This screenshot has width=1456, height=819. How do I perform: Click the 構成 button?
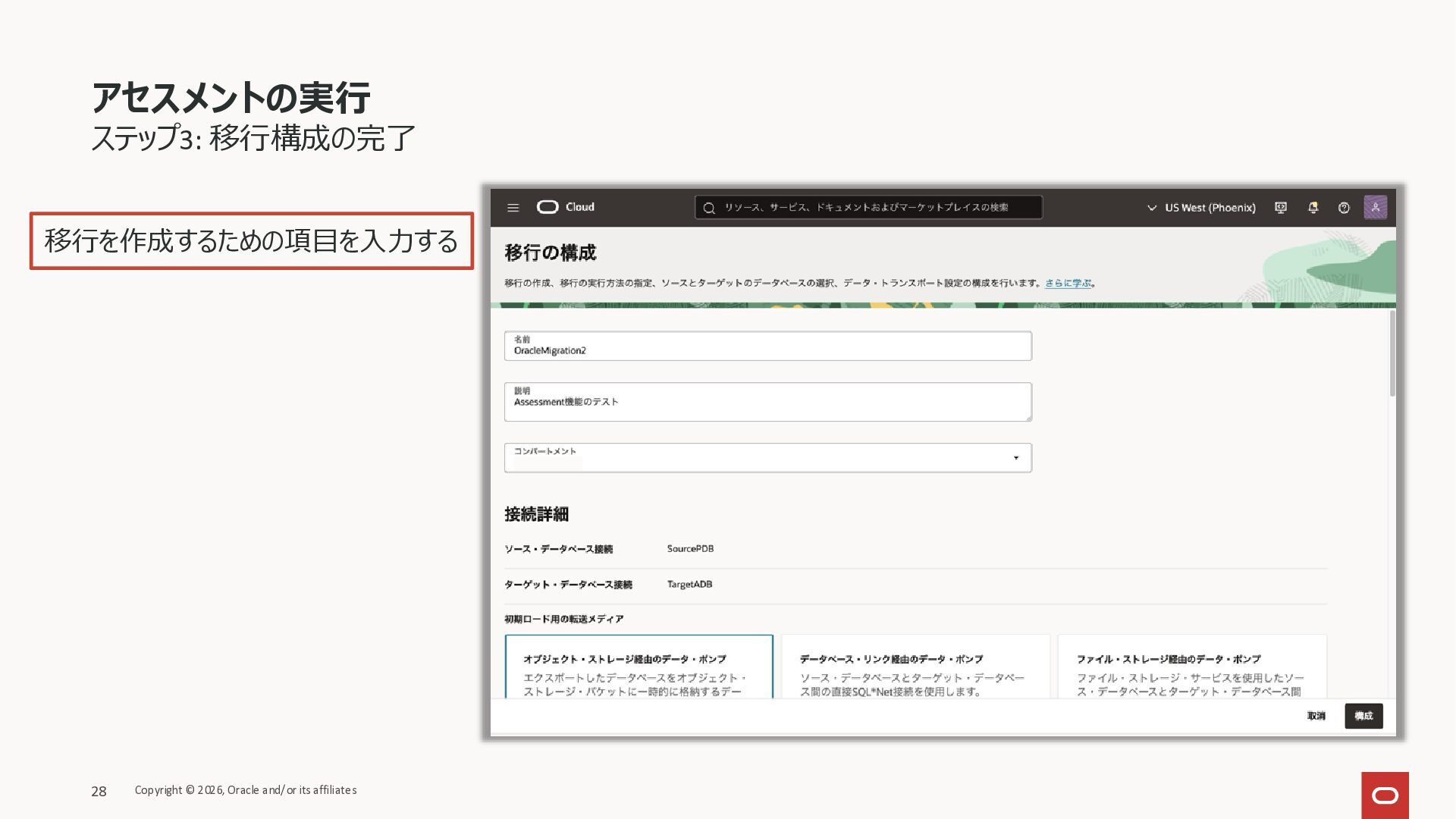(1363, 716)
